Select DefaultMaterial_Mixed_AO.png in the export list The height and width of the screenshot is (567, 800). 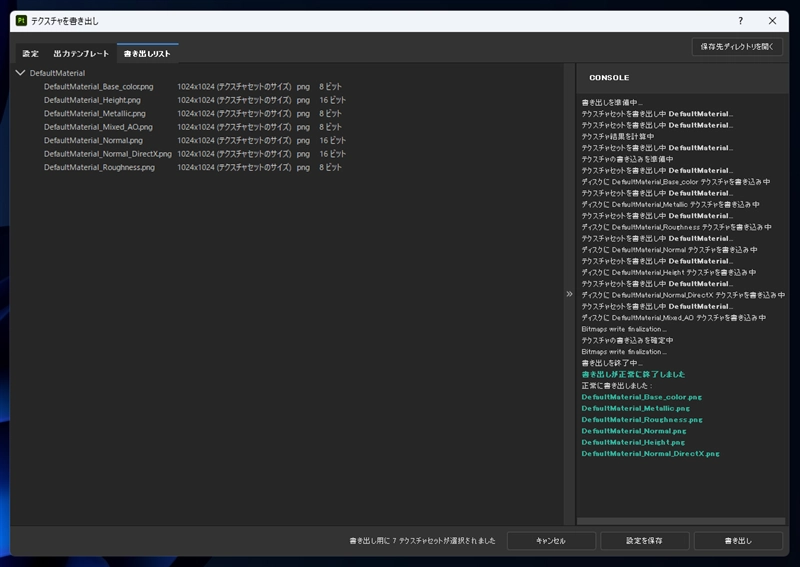tap(98, 127)
